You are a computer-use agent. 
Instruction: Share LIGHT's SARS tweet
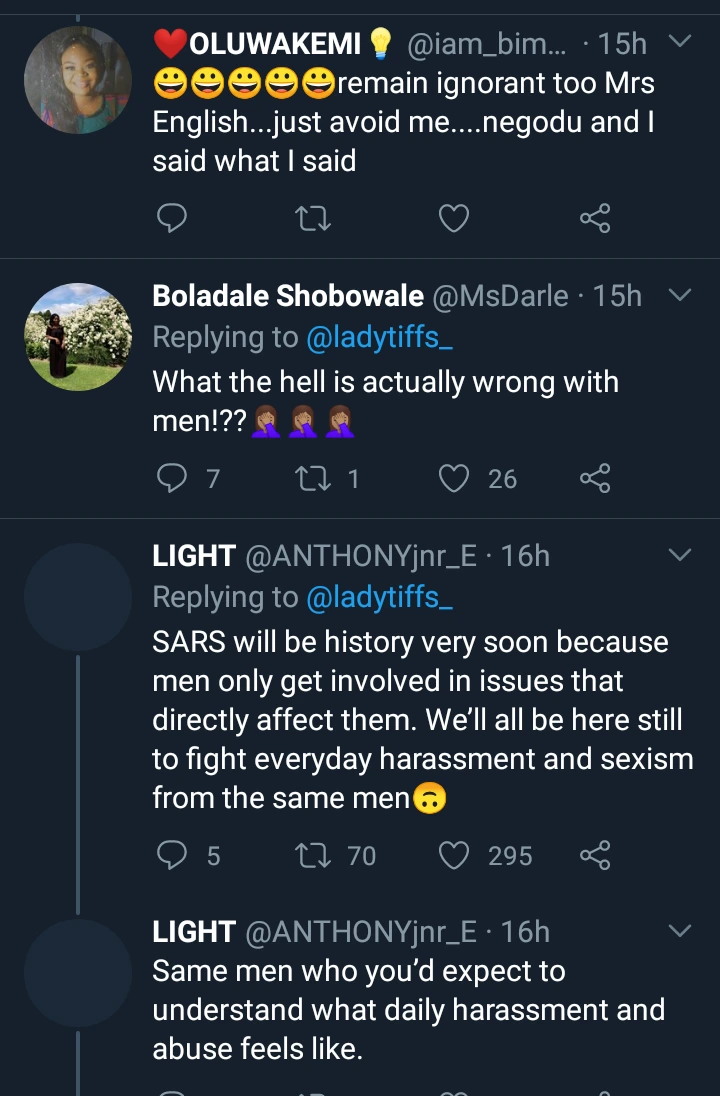point(595,855)
